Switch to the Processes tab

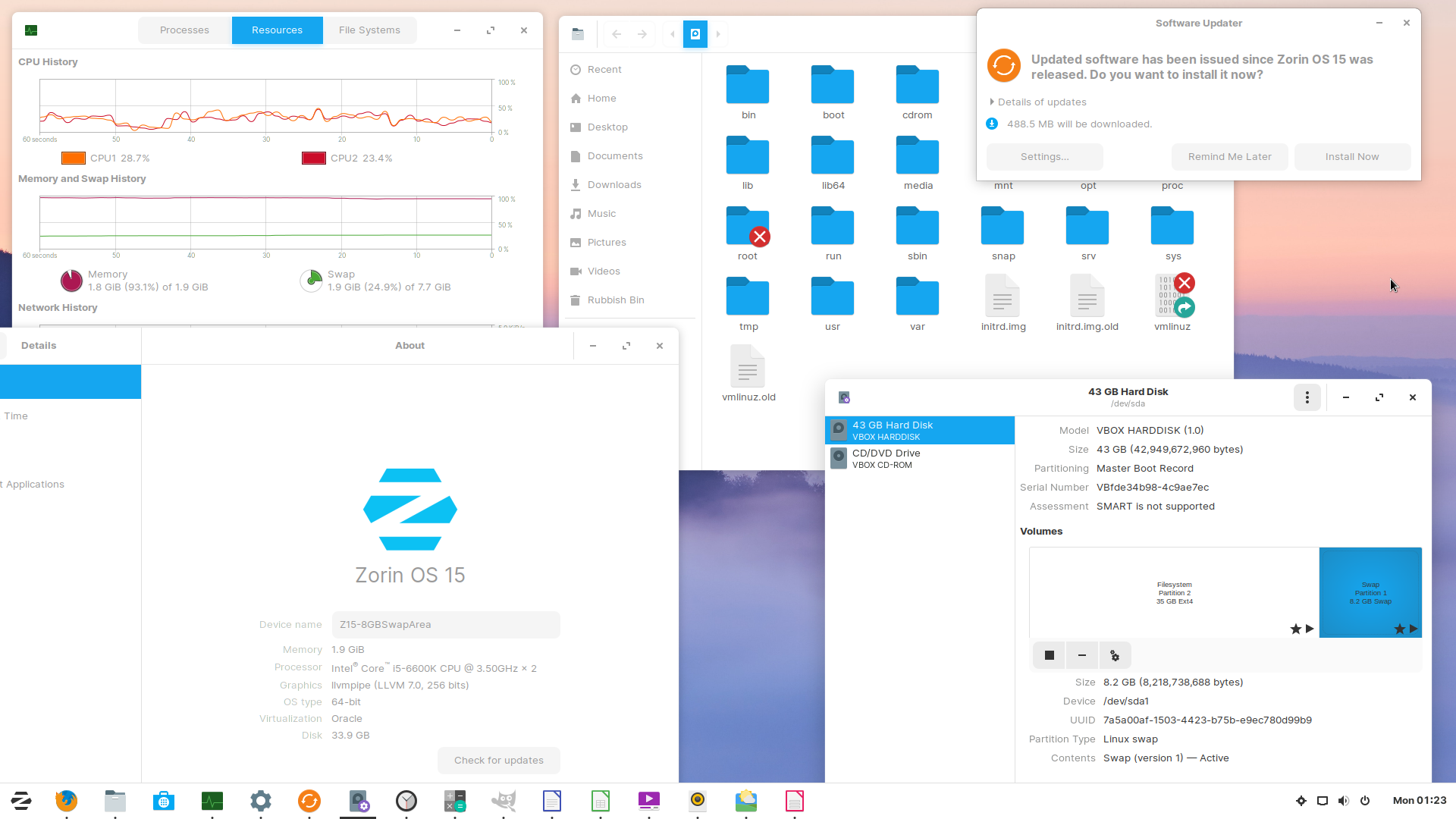[x=184, y=30]
